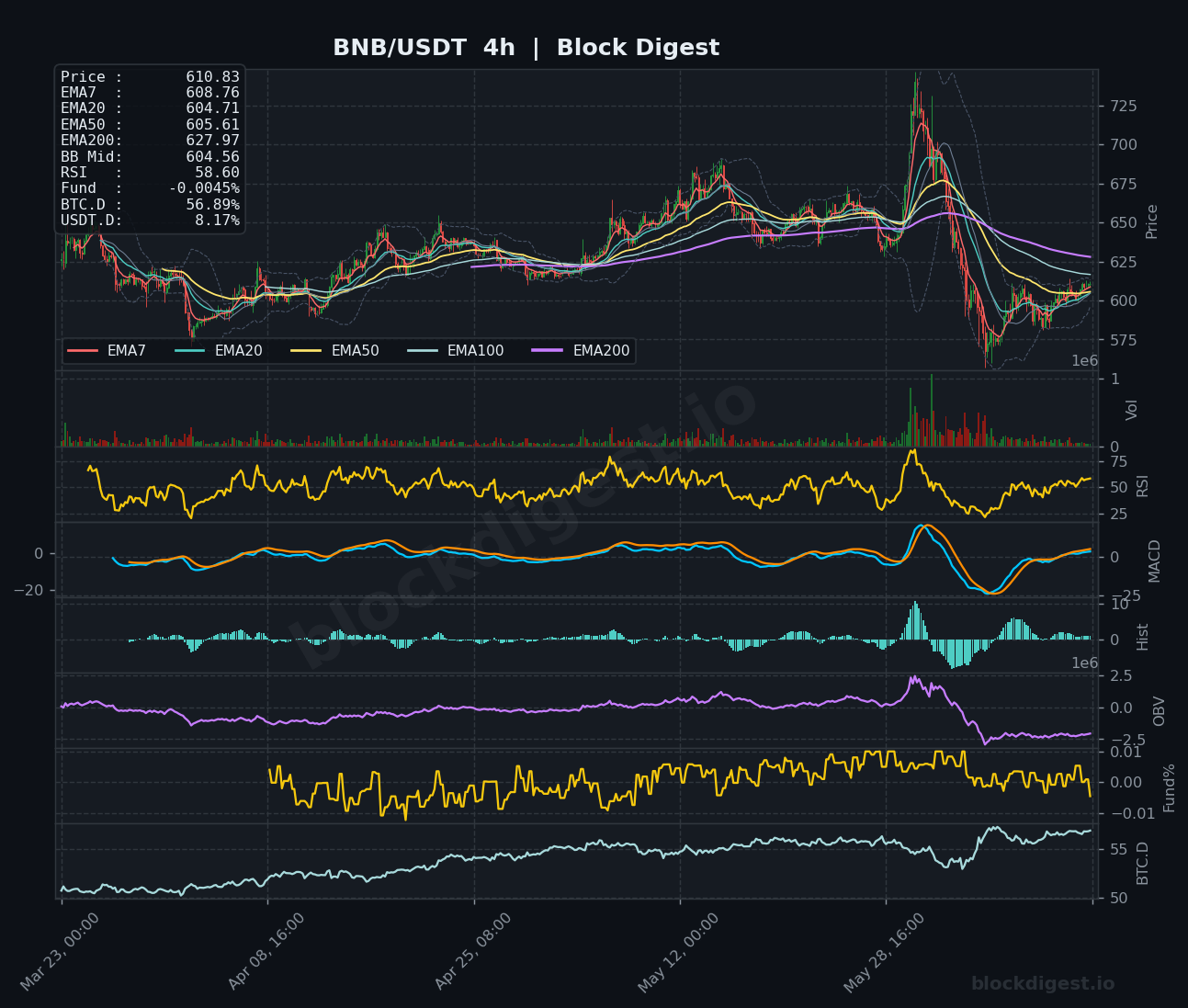Click the teal EMA20 legend swatch
Viewport: 1188px width, 1008px height.
pyautogui.click(x=190, y=351)
